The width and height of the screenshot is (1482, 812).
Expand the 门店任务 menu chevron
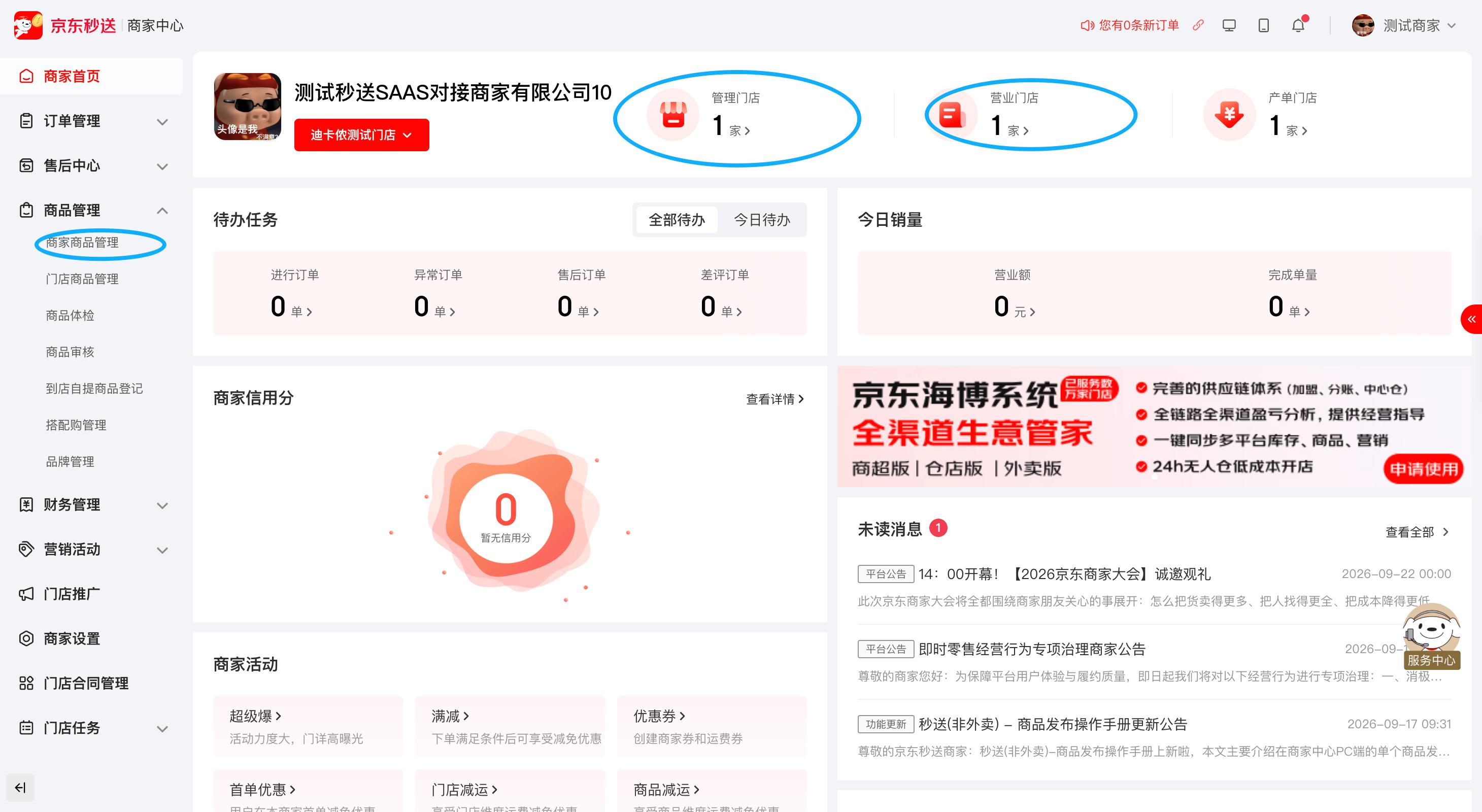[163, 728]
